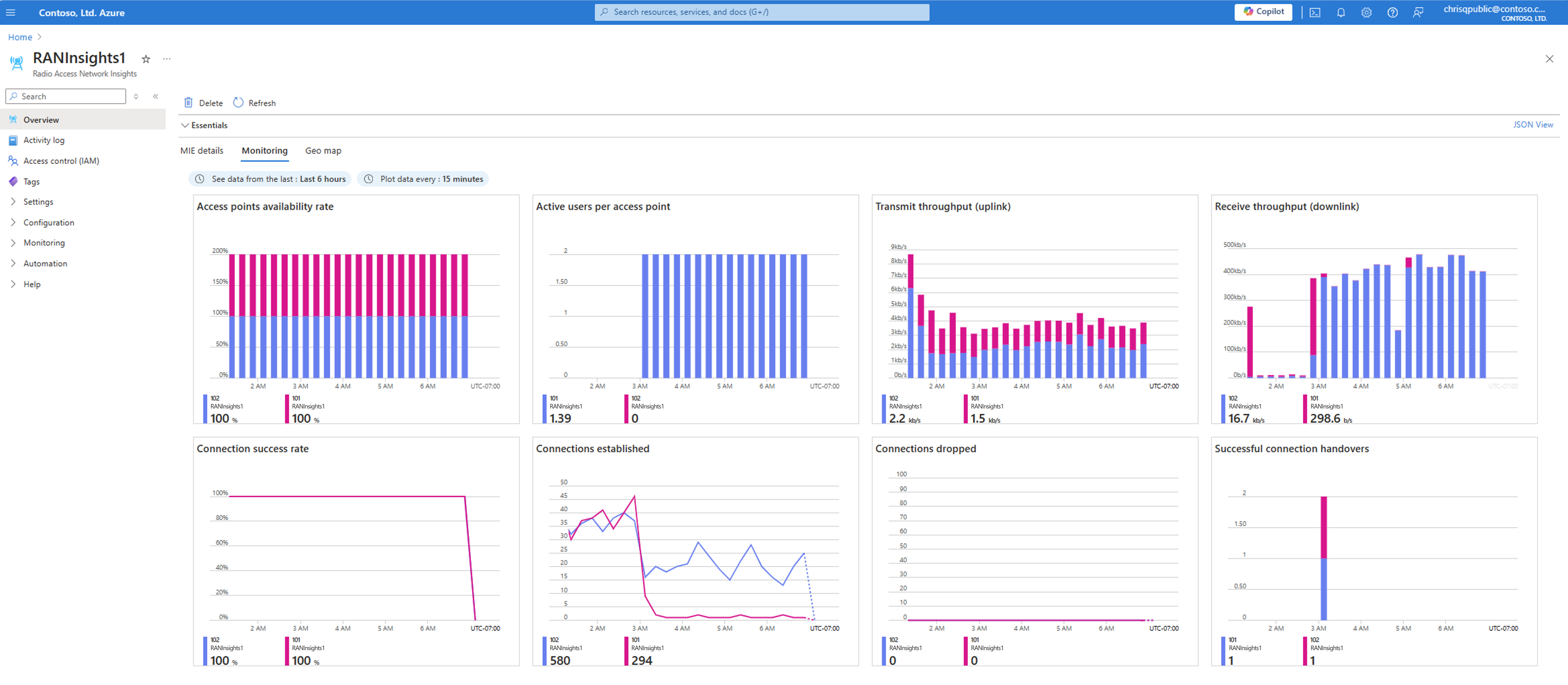Click the settings gear icon

click(1366, 12)
